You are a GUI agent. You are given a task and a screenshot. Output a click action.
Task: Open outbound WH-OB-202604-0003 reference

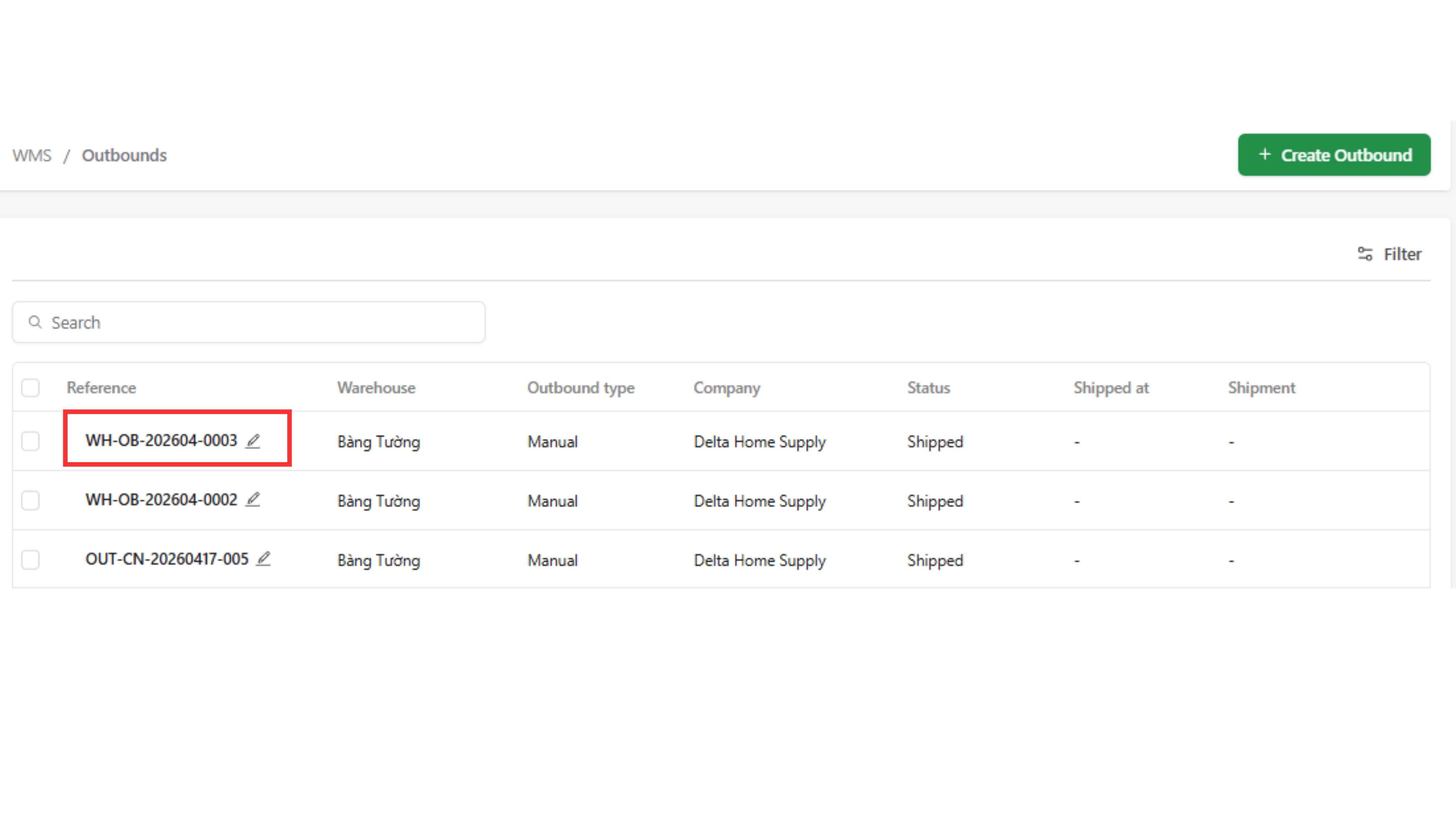tap(161, 440)
